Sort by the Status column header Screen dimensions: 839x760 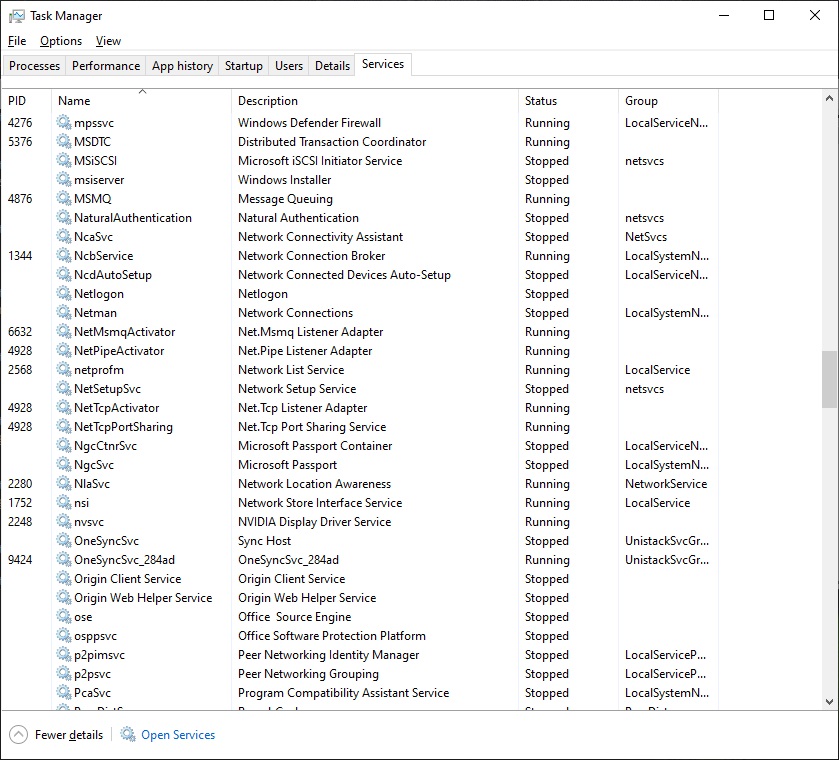click(x=568, y=101)
